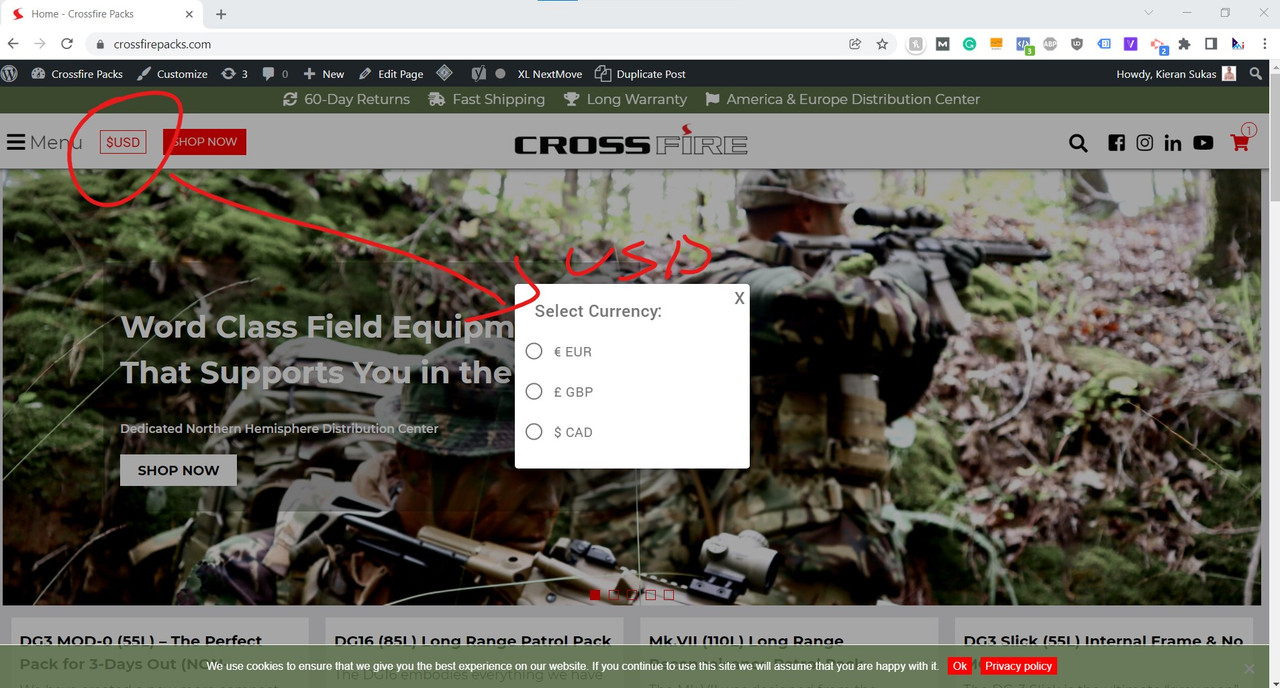Open Howdy, Kieran Sukas account menu
The width and height of the screenshot is (1280, 688).
[1176, 74]
